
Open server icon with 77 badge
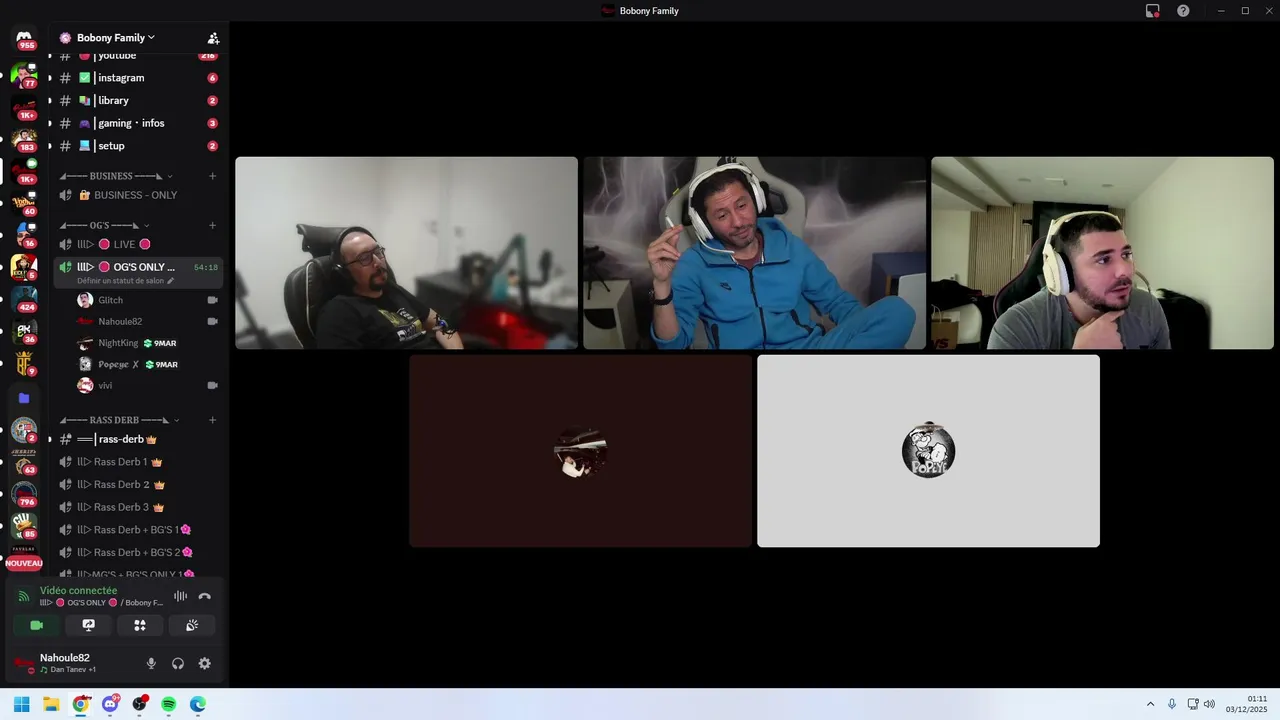tap(24, 75)
